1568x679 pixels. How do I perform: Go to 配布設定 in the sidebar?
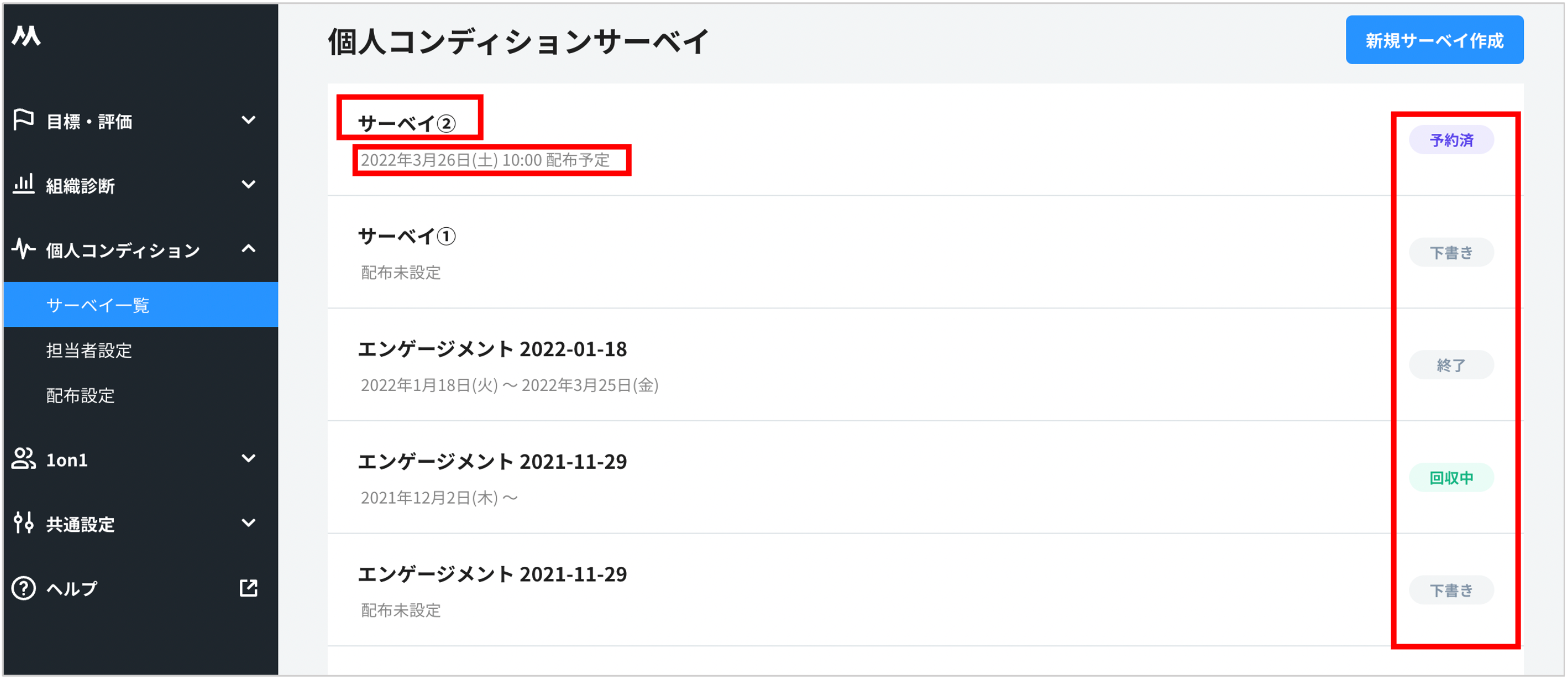click(80, 396)
